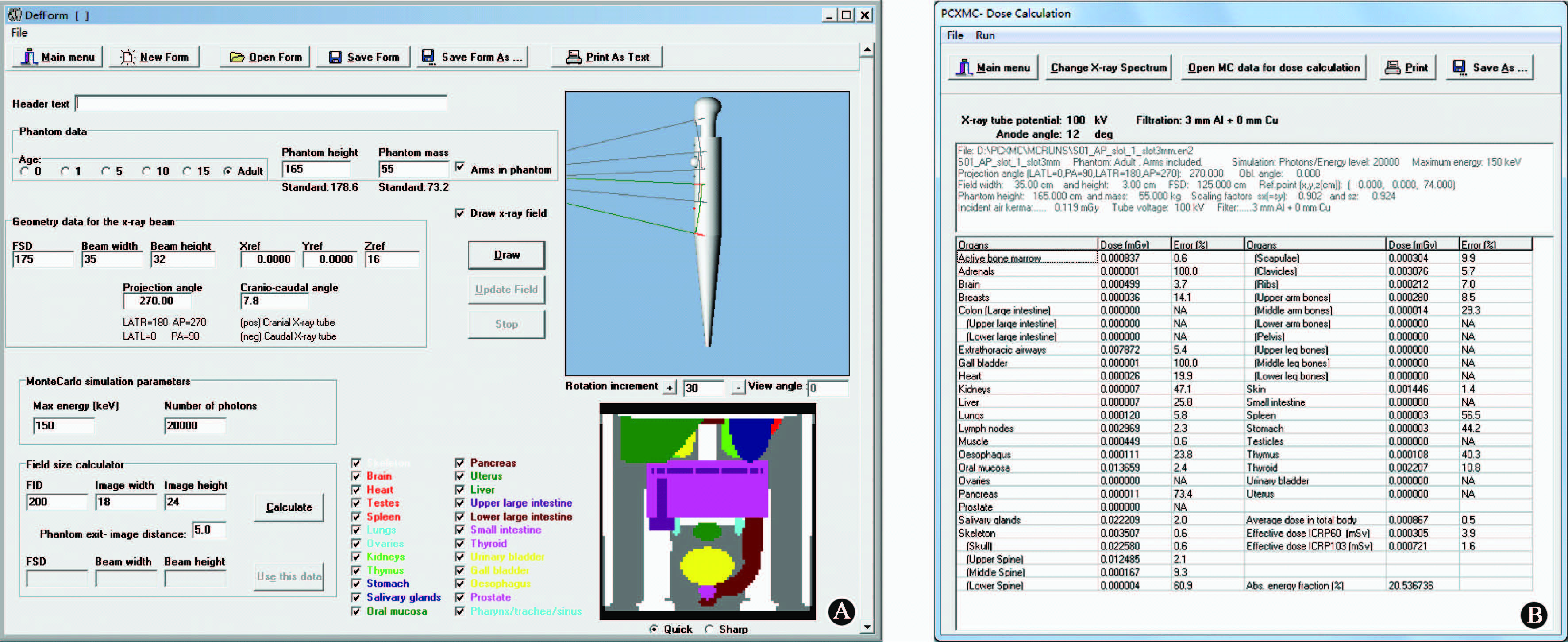Viewport: 1568px width, 642px height.
Task: Toggle Lungs organ checkbox
Action: [356, 530]
